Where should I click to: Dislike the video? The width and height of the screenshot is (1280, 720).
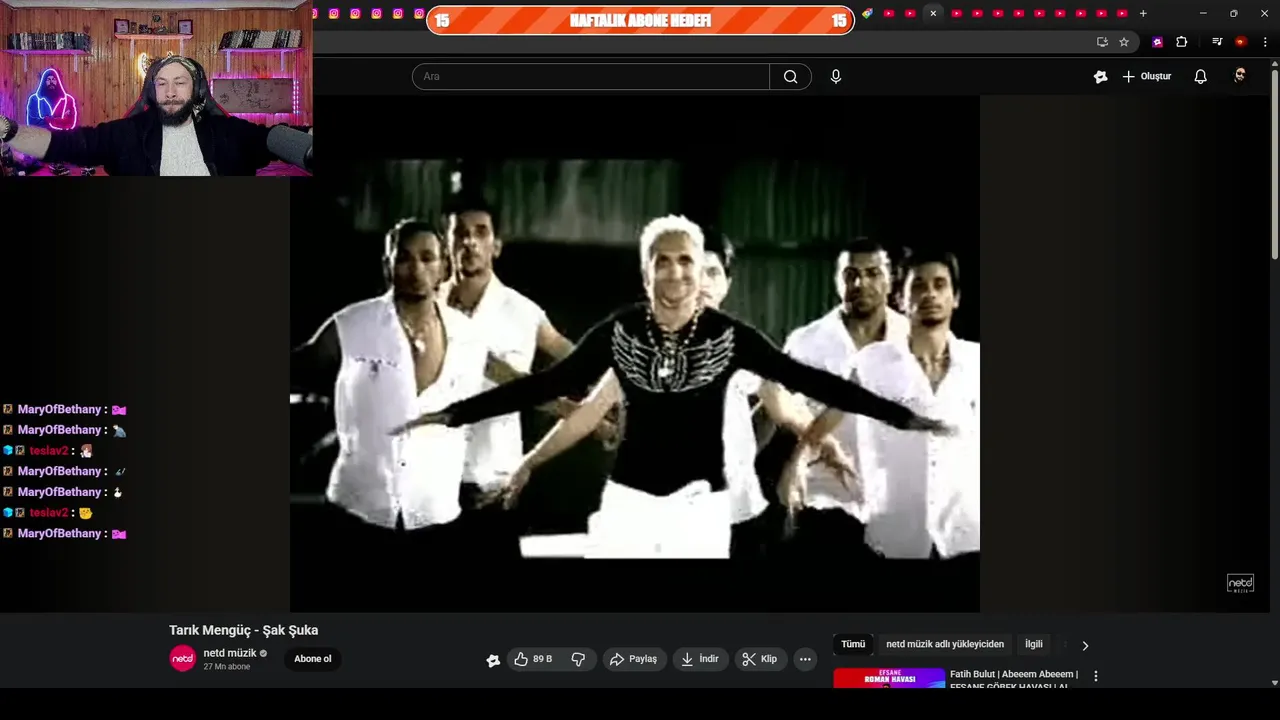(578, 659)
